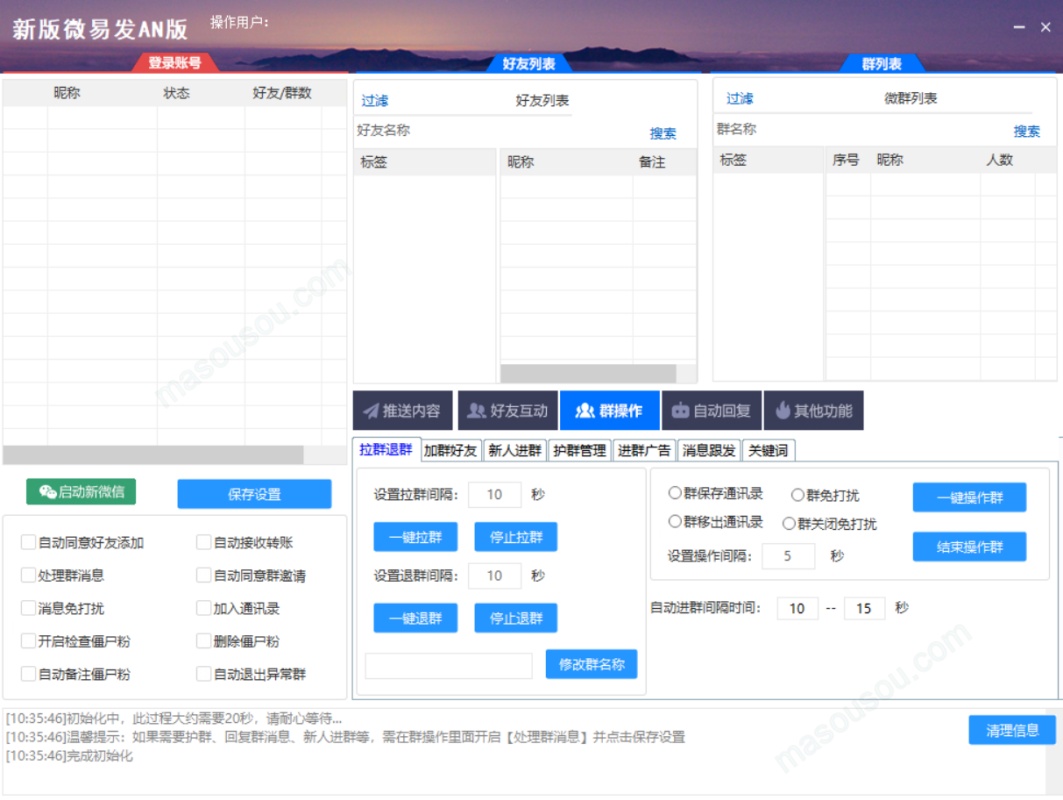1063x800 pixels.
Task: Select the 群免打扰 radio option
Action: 798,495
